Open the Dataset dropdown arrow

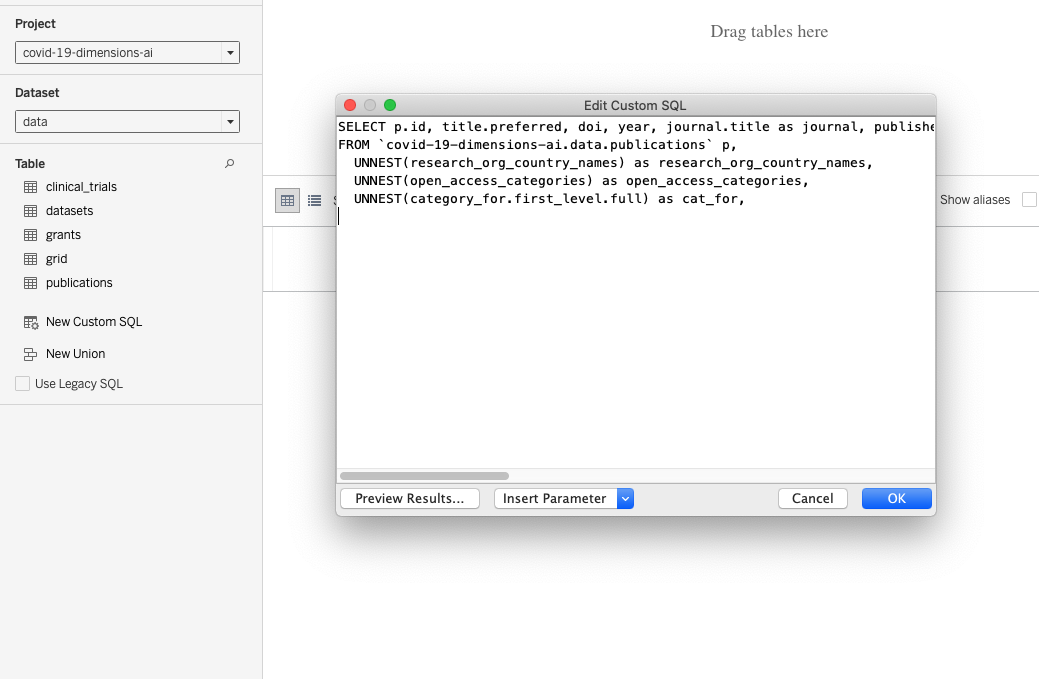point(230,122)
